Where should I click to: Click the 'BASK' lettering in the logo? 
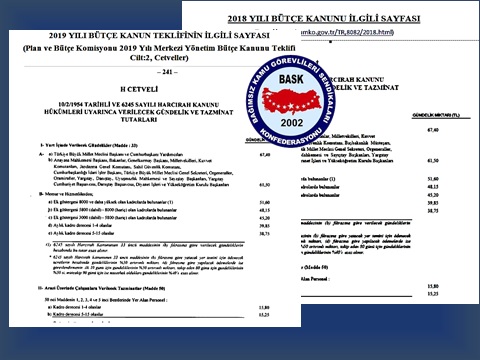point(291,79)
